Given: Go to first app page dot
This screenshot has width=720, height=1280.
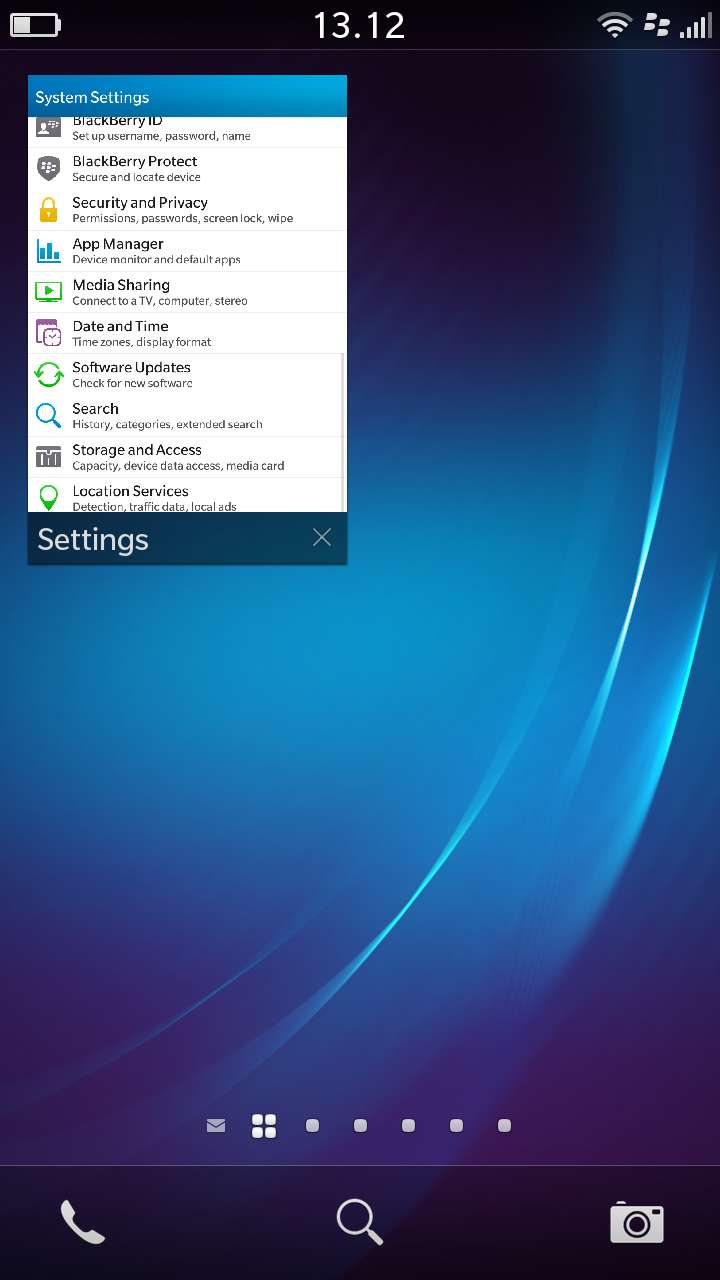Looking at the screenshot, I should [312, 1126].
